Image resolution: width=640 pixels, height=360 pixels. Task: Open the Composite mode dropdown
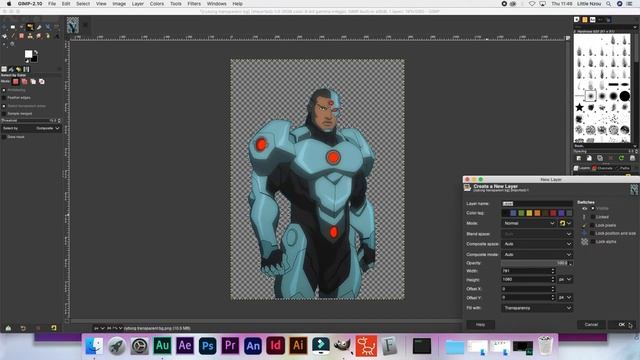coord(537,254)
